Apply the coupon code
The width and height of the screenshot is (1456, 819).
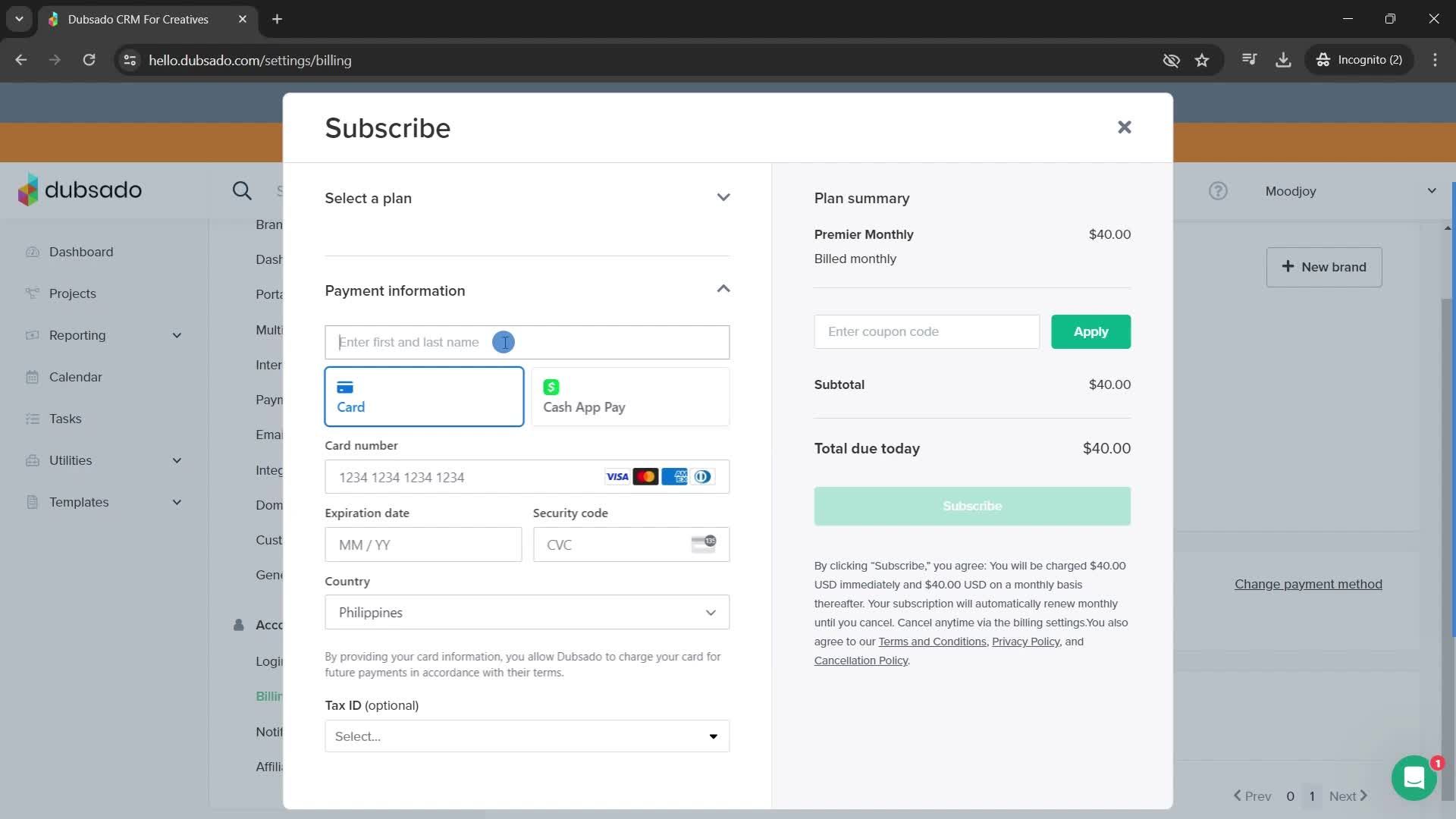1090,331
